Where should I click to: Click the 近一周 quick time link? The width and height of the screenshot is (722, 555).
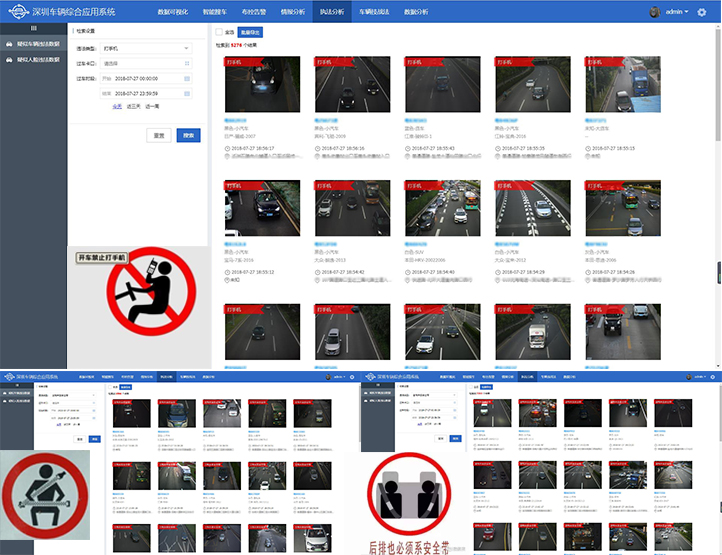tap(152, 106)
